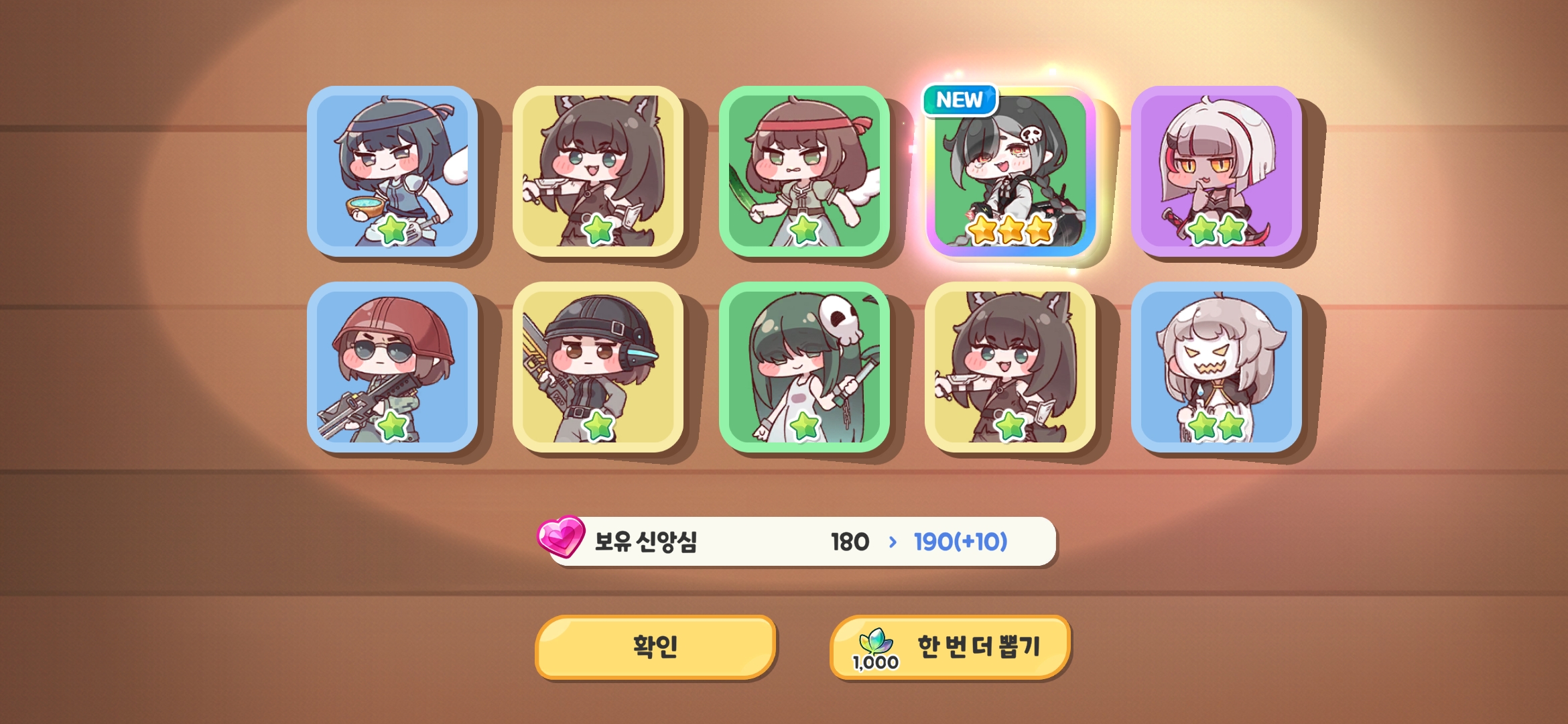Open the wolf-eared girl card in top row

[598, 171]
